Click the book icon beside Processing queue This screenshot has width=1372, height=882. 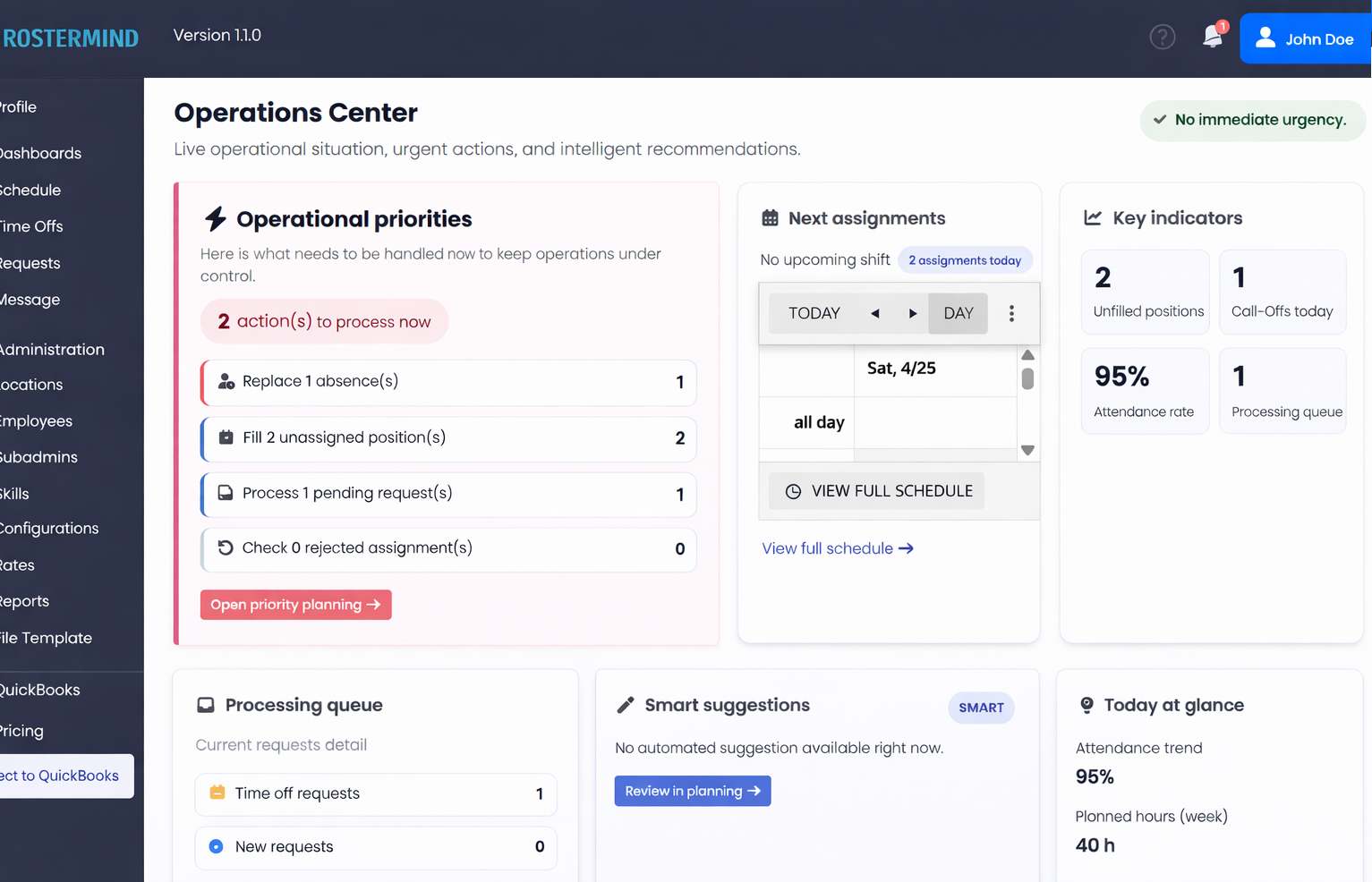209,705
